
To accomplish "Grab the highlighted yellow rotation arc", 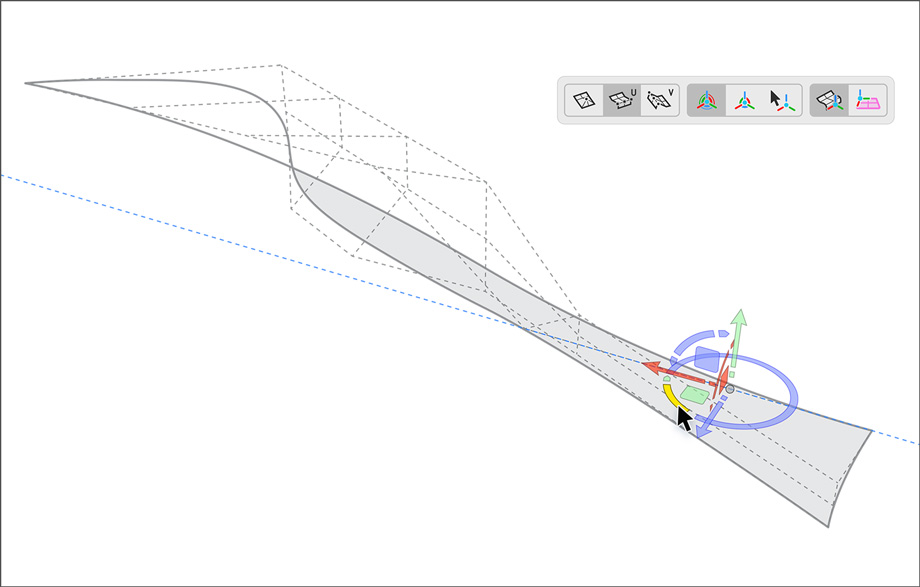I will (x=674, y=398).
